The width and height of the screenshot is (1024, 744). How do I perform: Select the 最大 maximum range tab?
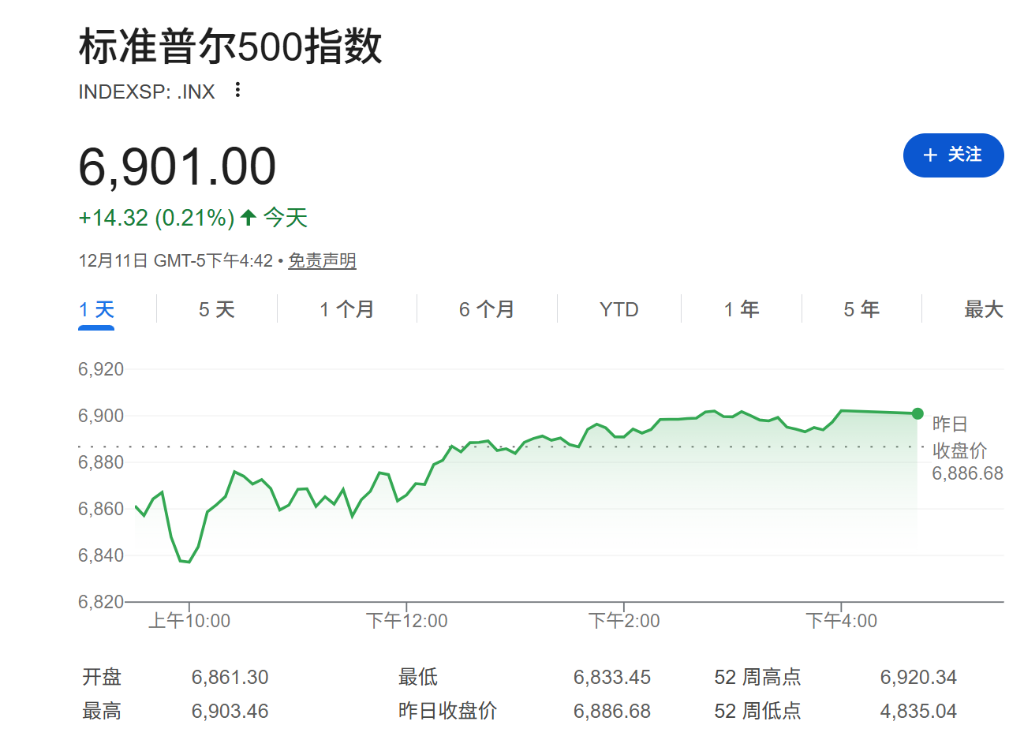(982, 309)
